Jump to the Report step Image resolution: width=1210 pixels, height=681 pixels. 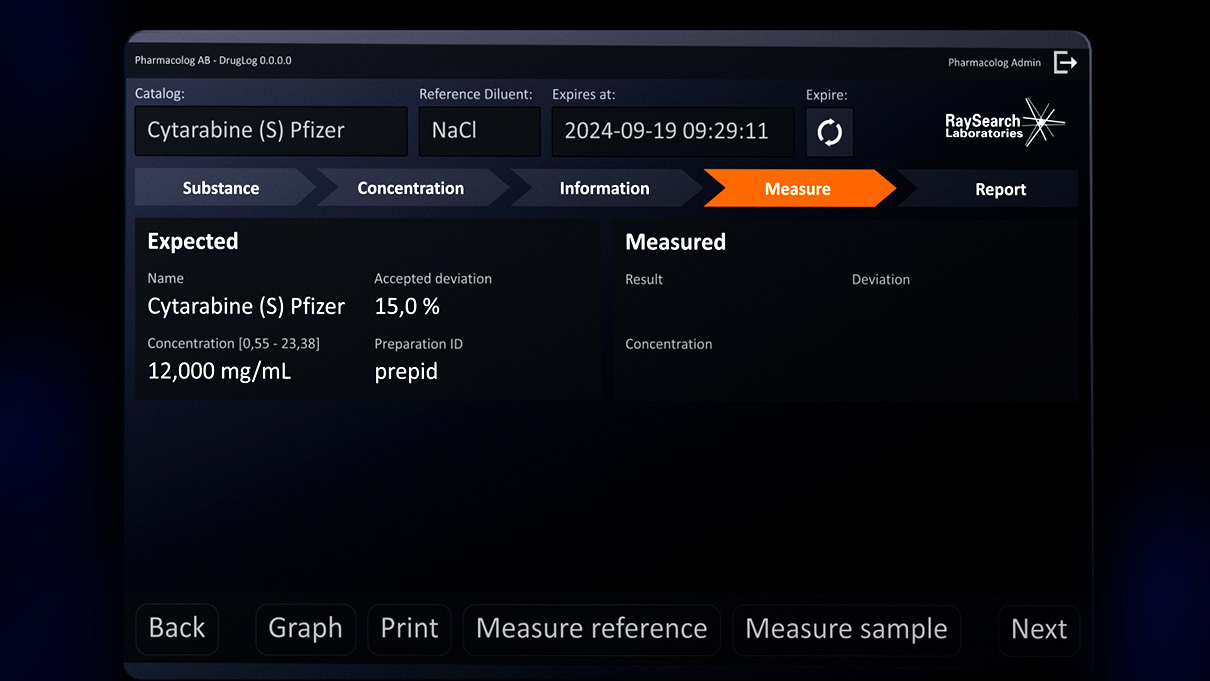pos(1000,189)
